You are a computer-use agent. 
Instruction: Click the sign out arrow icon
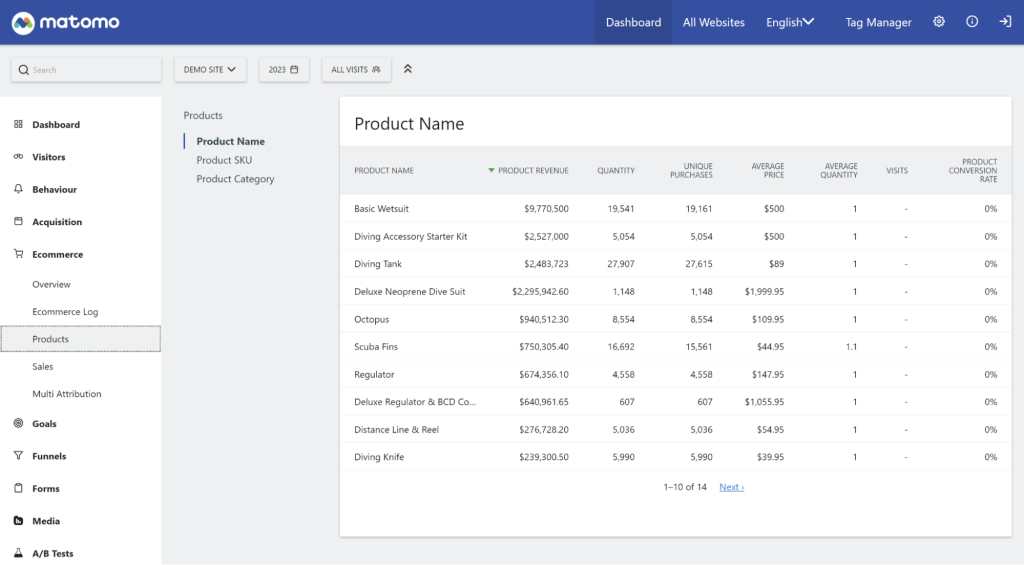point(1006,22)
